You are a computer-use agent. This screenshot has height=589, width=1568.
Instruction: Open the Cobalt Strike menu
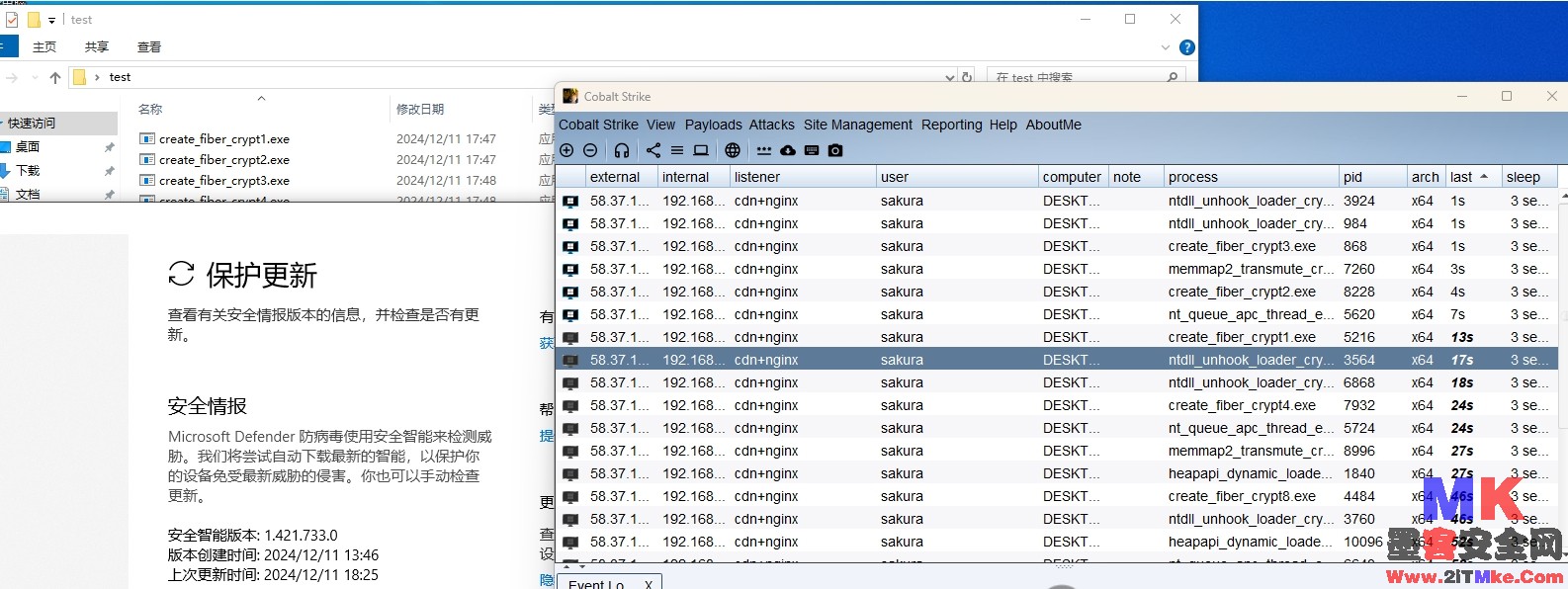[598, 125]
